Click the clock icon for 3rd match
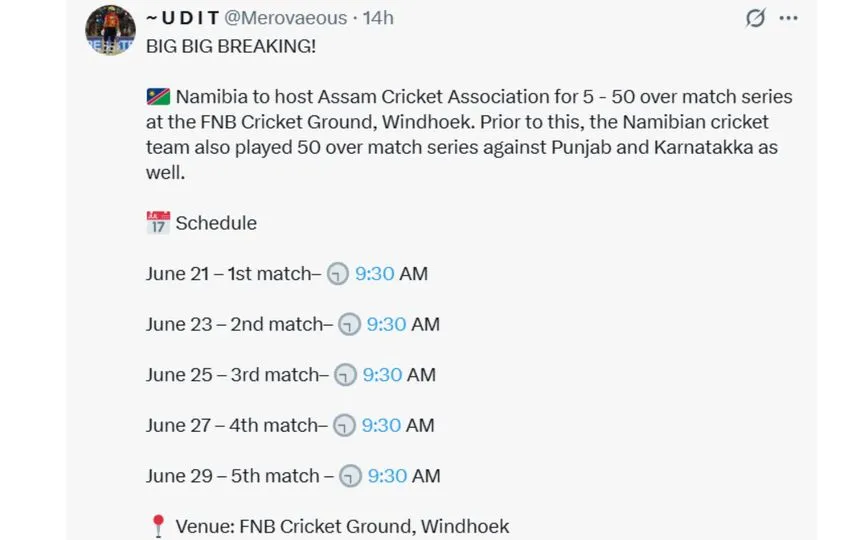The image size is (864, 540). pyautogui.click(x=345, y=375)
